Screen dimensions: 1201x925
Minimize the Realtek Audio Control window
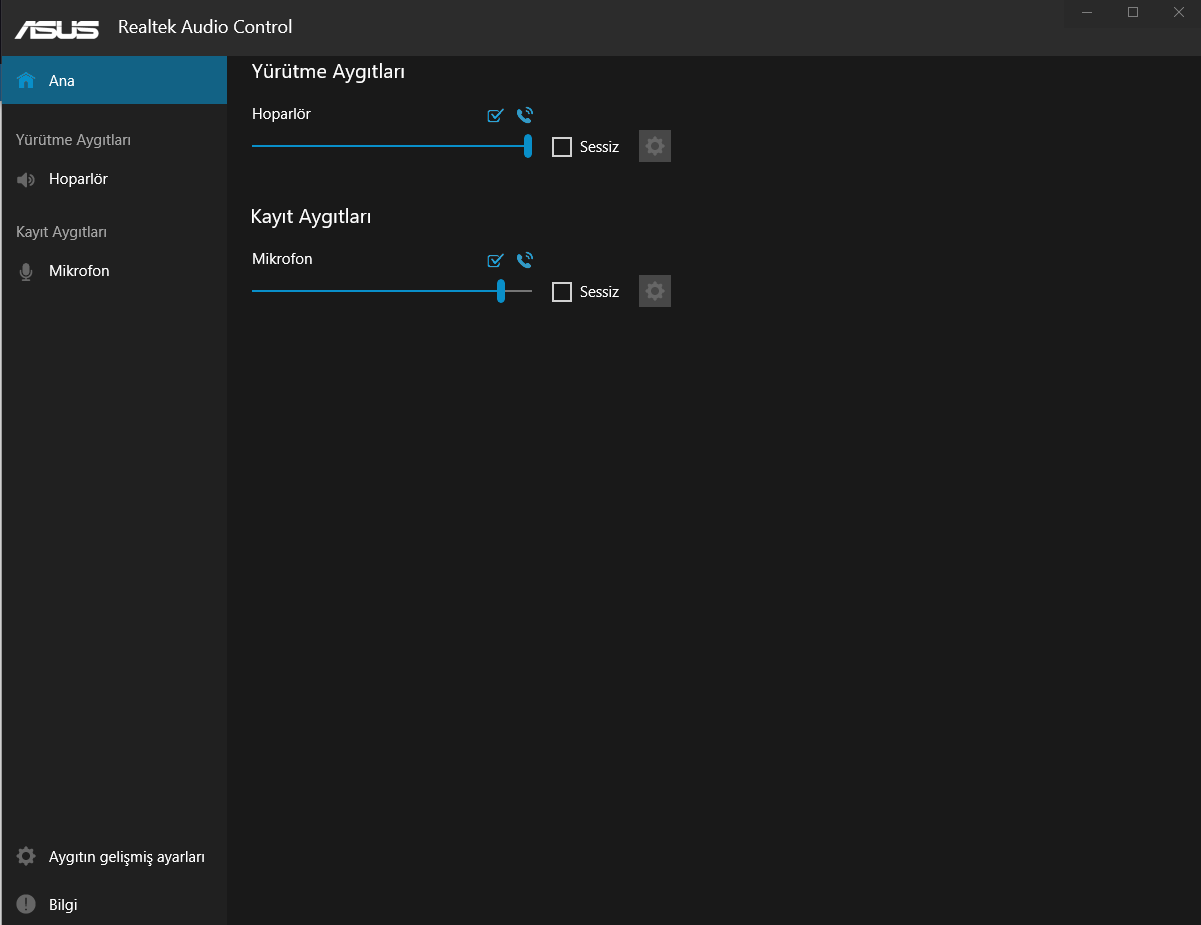click(1087, 12)
